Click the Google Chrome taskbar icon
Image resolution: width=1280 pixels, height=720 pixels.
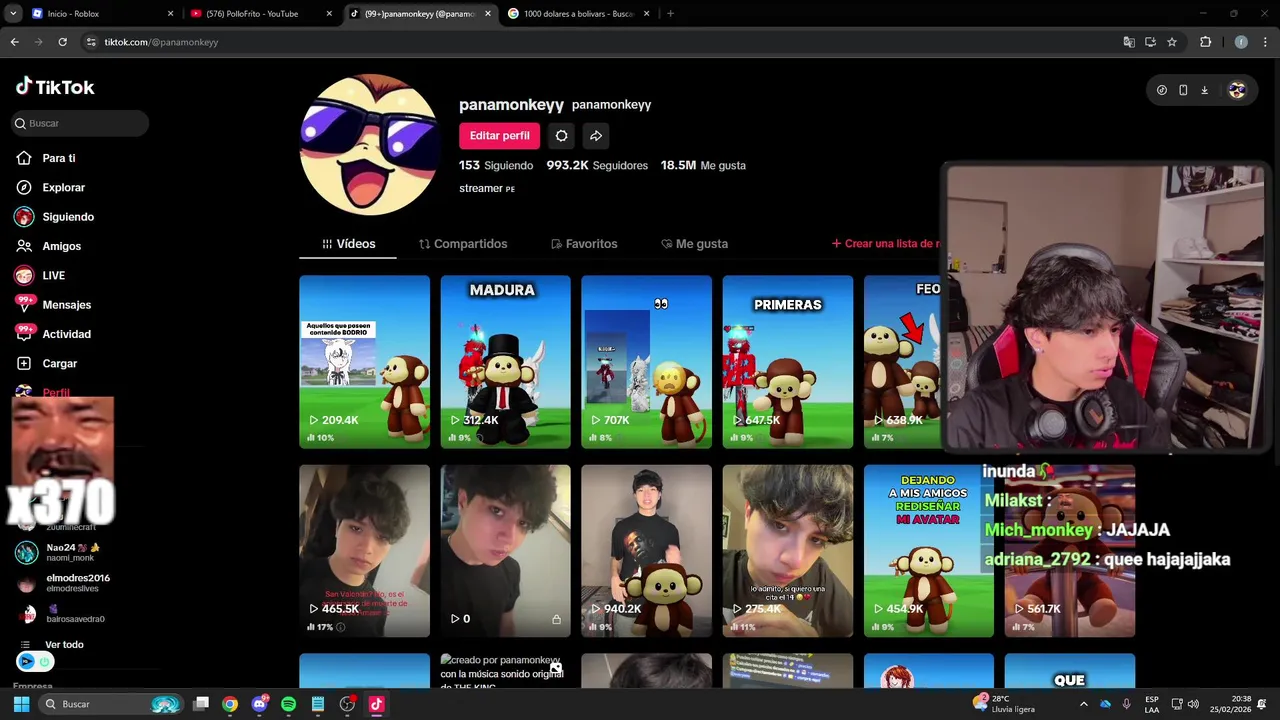click(230, 704)
